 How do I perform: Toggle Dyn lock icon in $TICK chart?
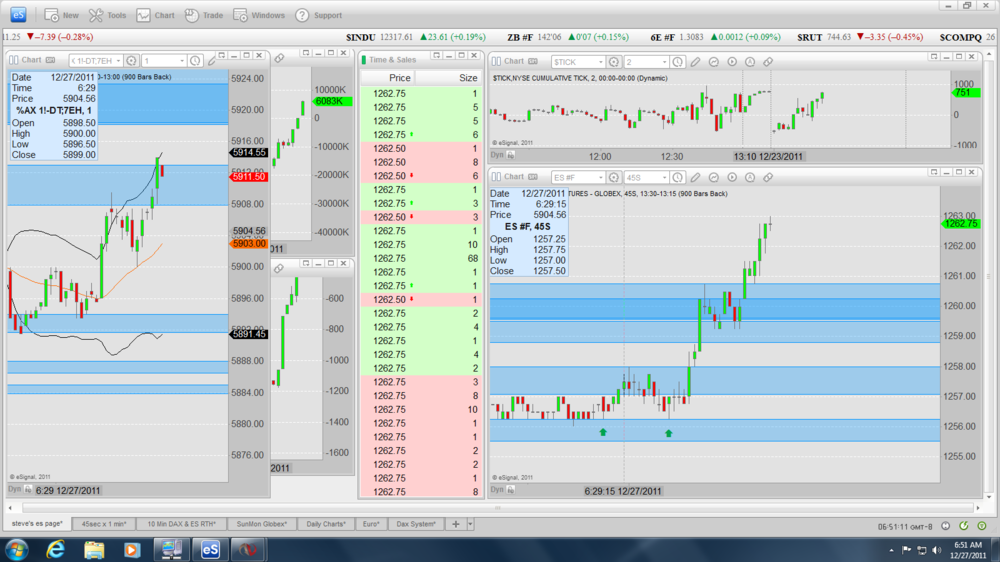click(x=511, y=155)
